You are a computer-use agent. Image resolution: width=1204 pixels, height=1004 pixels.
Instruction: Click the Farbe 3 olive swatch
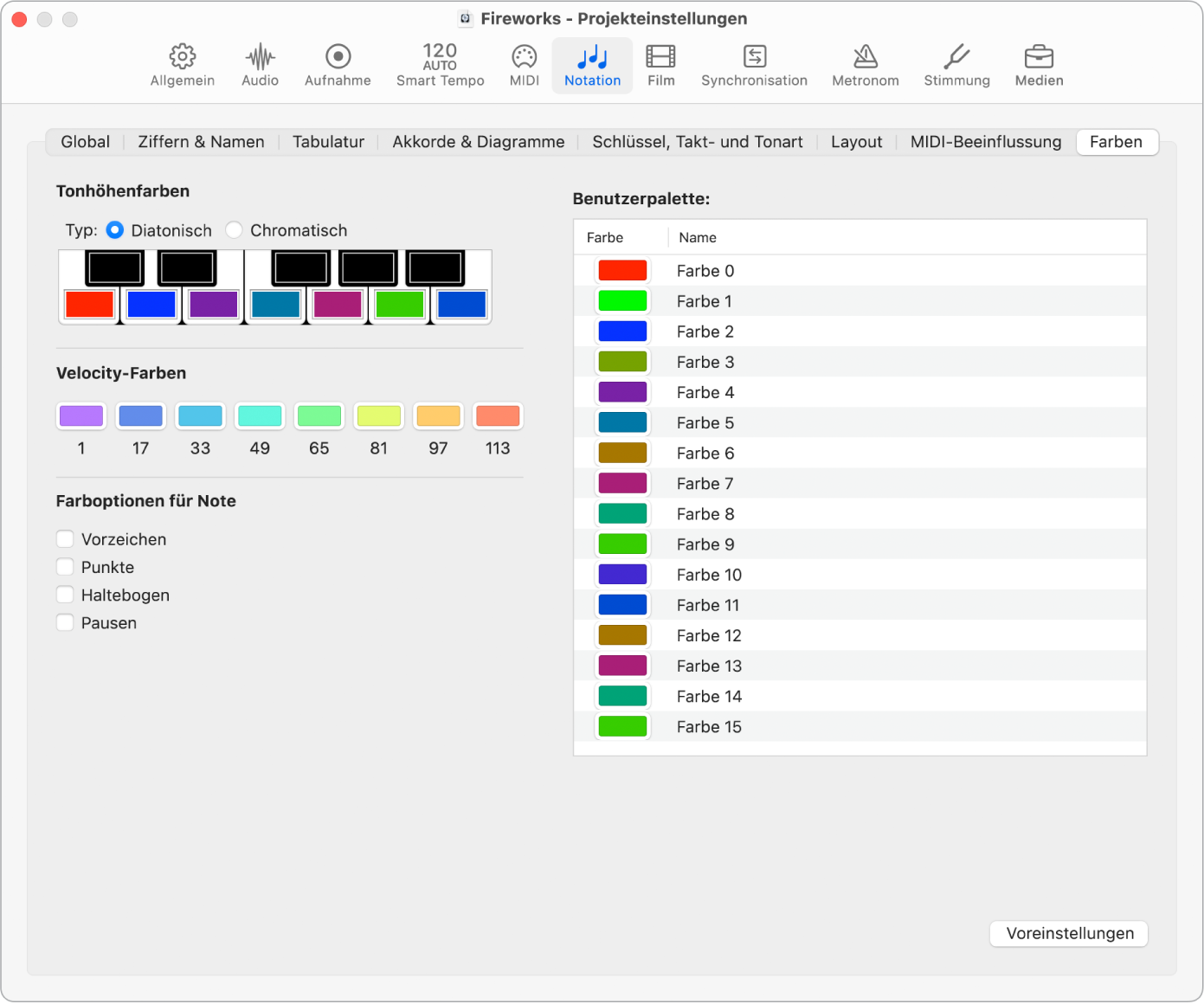coord(622,361)
